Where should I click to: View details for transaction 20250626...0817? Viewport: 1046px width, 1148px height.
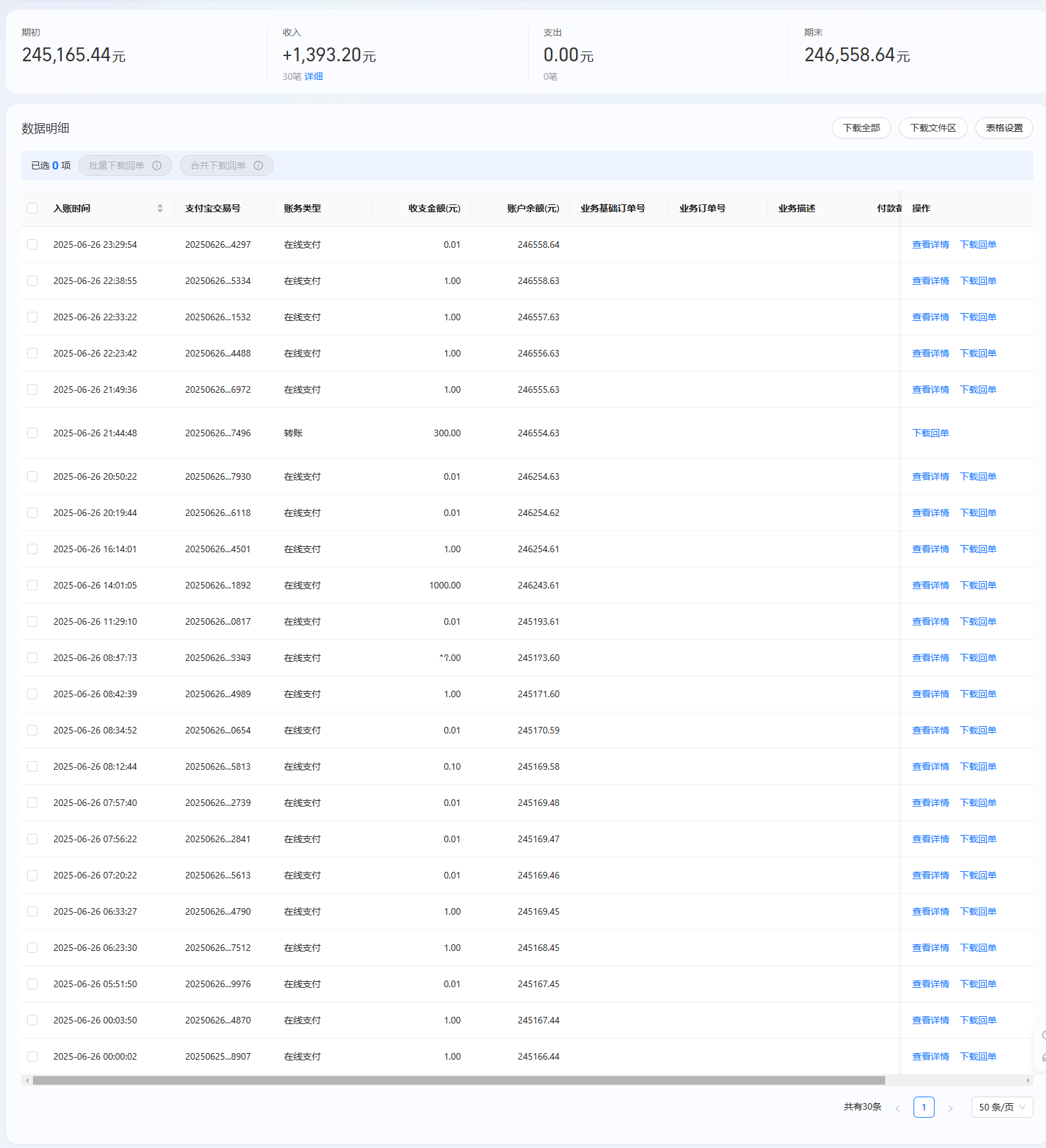pyautogui.click(x=931, y=621)
